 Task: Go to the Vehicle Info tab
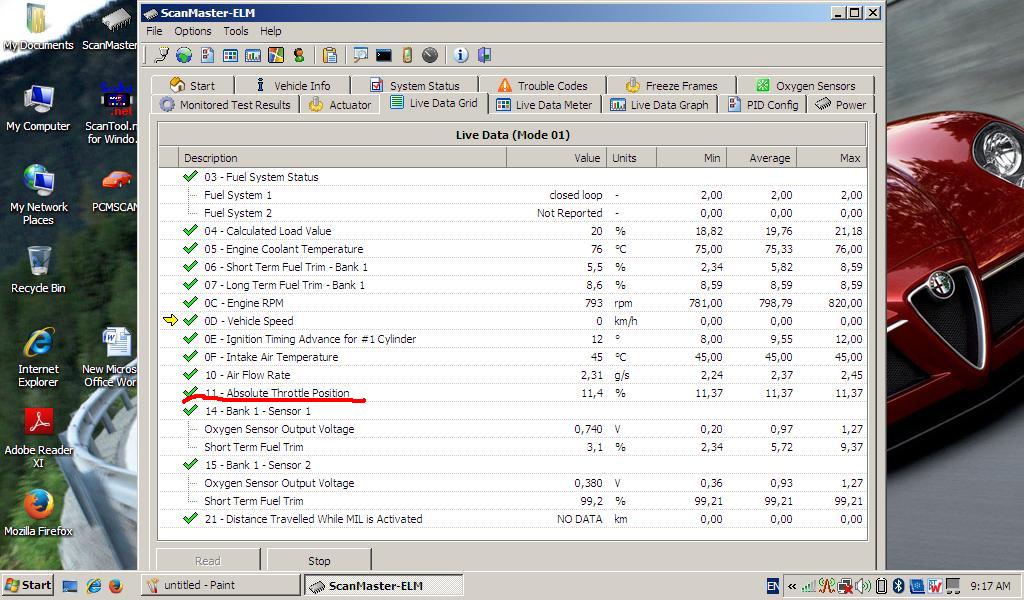pos(293,86)
